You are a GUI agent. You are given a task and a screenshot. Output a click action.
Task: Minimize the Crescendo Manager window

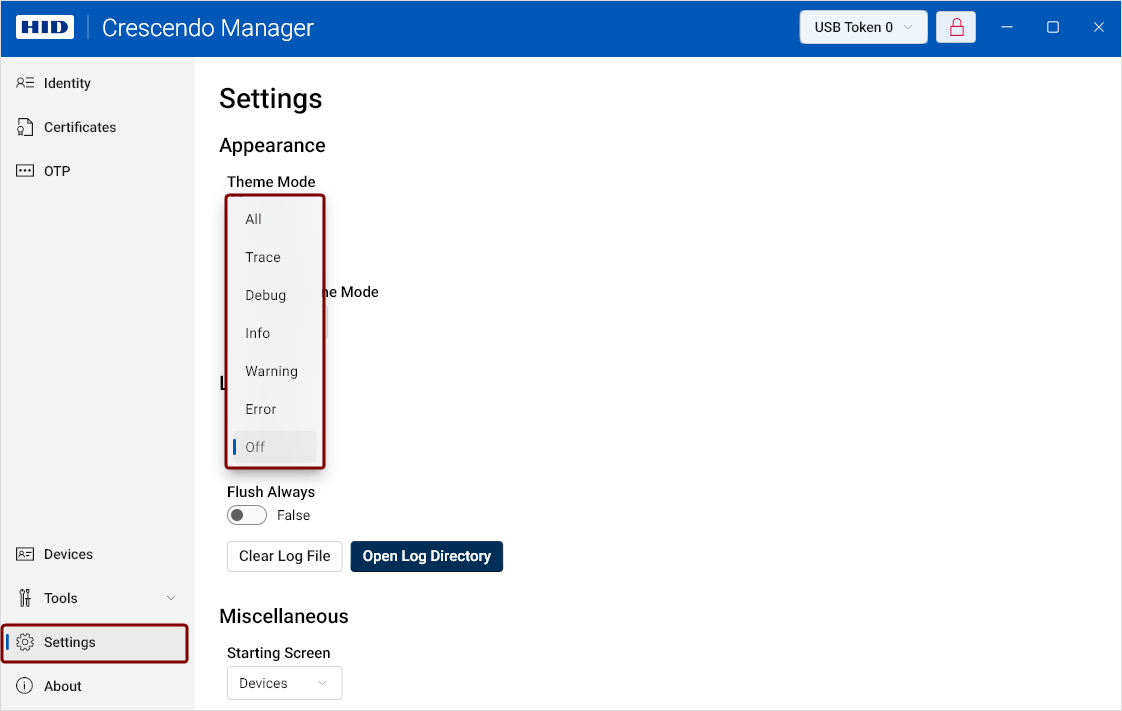[1007, 27]
